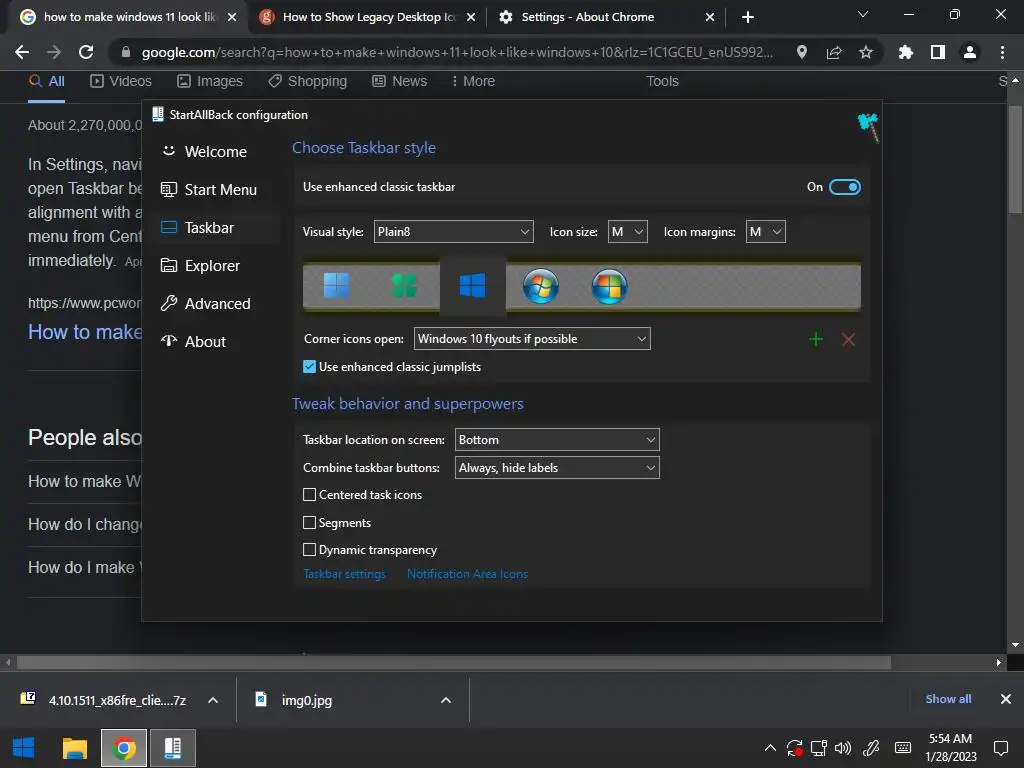Click Notification Area Icons link
Screen dimensions: 1024x768
(x=467, y=574)
